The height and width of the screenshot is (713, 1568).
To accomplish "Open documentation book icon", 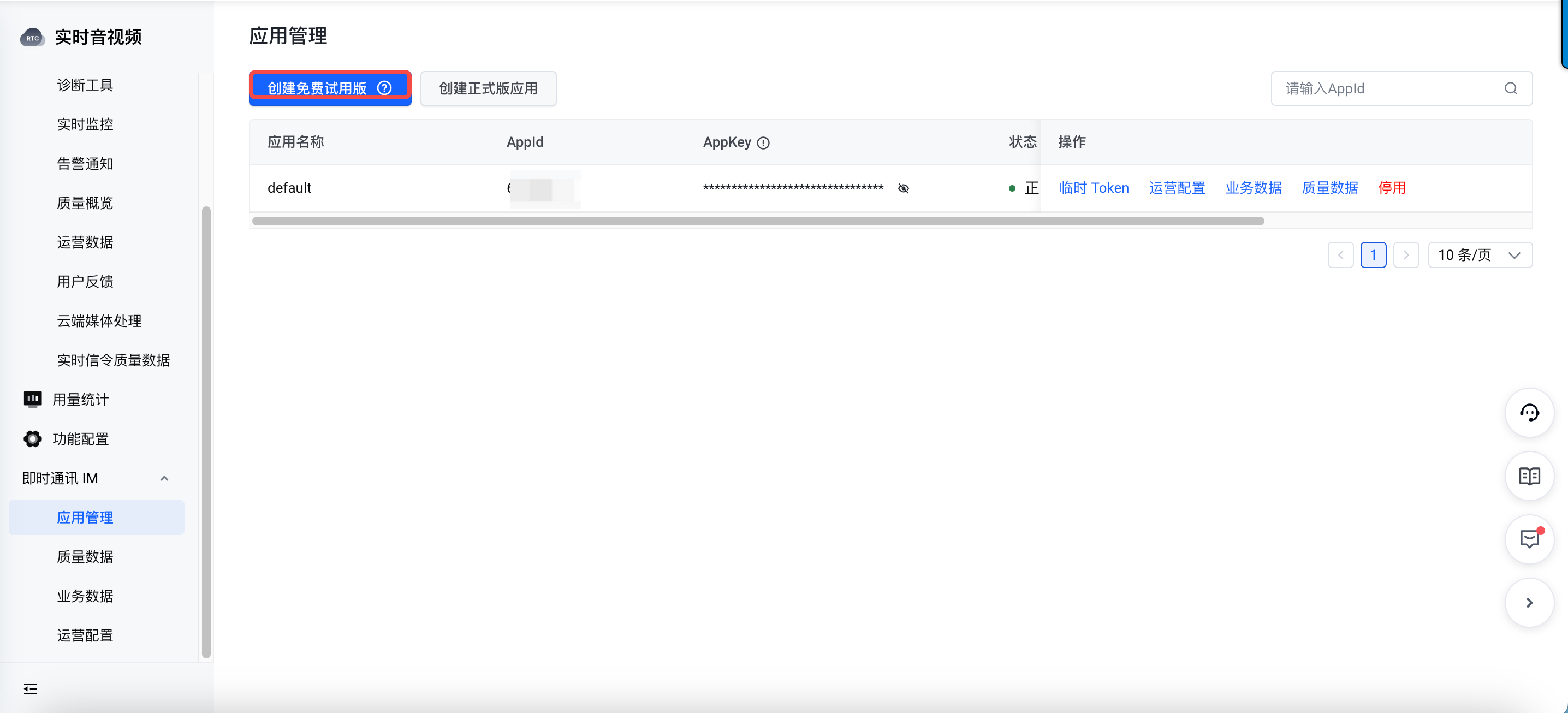I will pos(1529,476).
